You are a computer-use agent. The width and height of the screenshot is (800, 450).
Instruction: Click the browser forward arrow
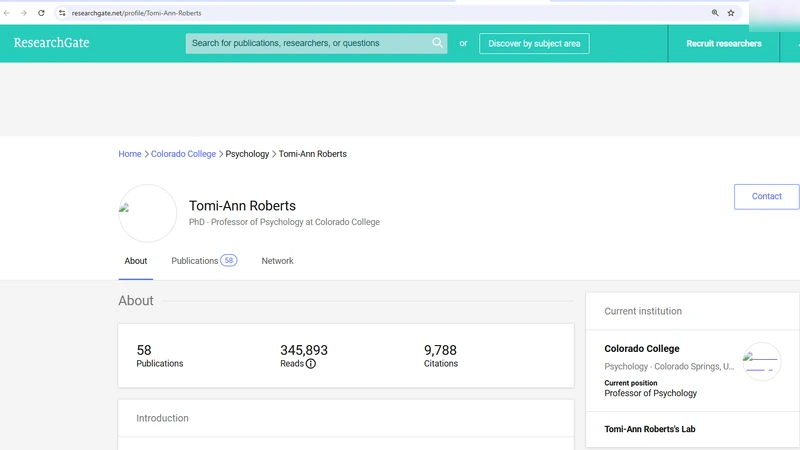[x=23, y=13]
